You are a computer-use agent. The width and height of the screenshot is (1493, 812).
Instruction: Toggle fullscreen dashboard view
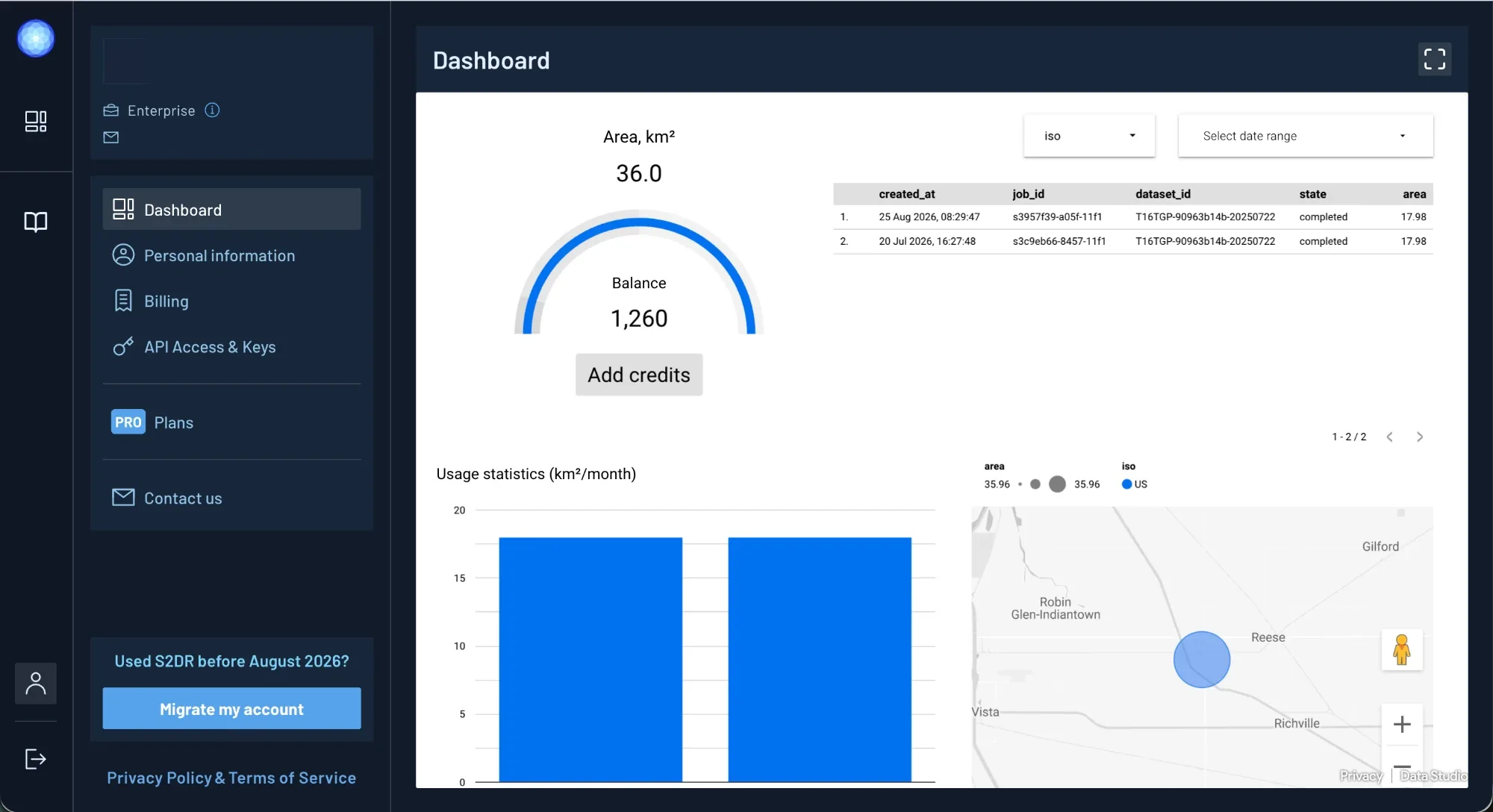pyautogui.click(x=1434, y=59)
